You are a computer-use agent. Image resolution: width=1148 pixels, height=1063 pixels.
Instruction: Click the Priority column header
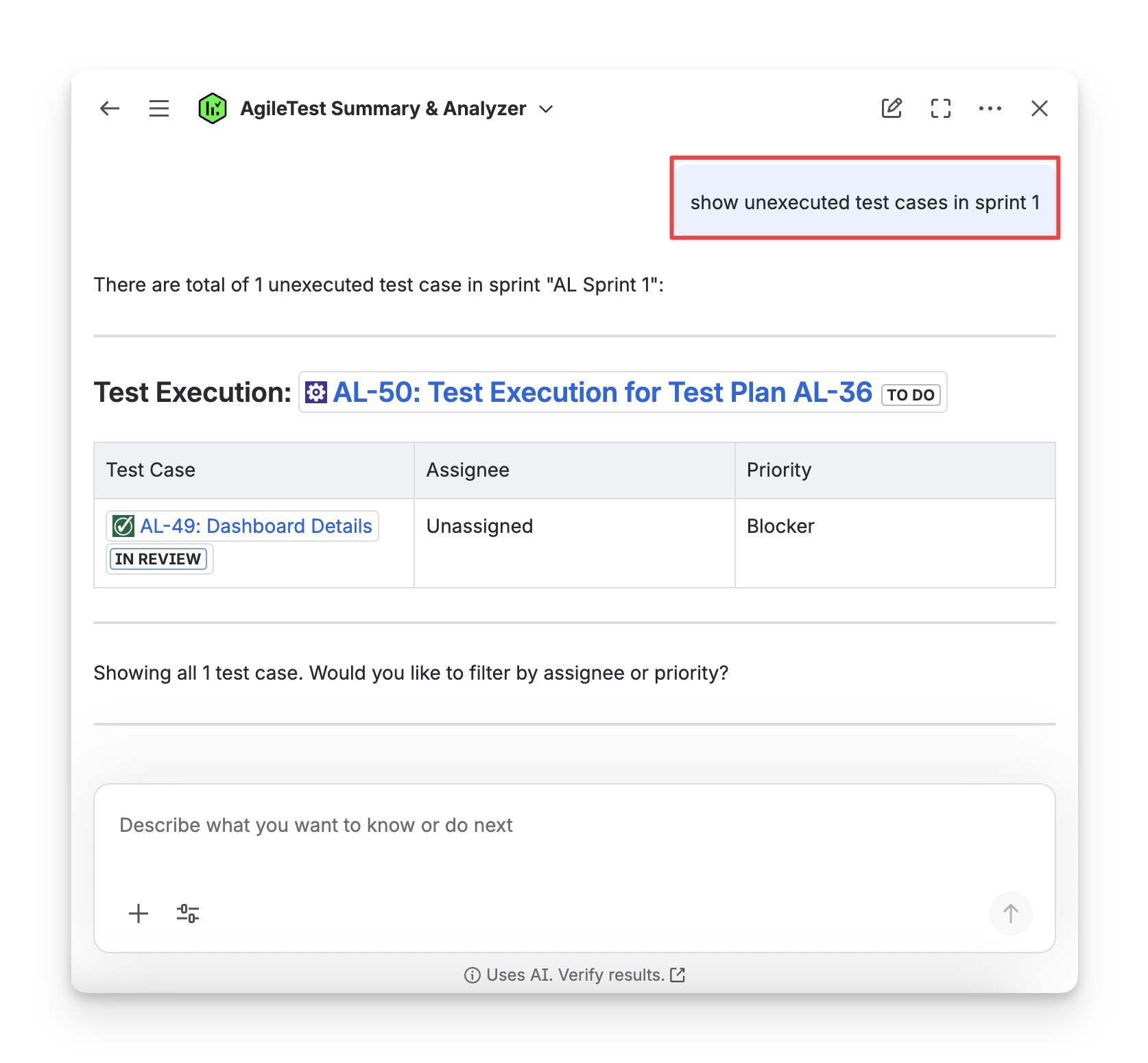tap(779, 470)
